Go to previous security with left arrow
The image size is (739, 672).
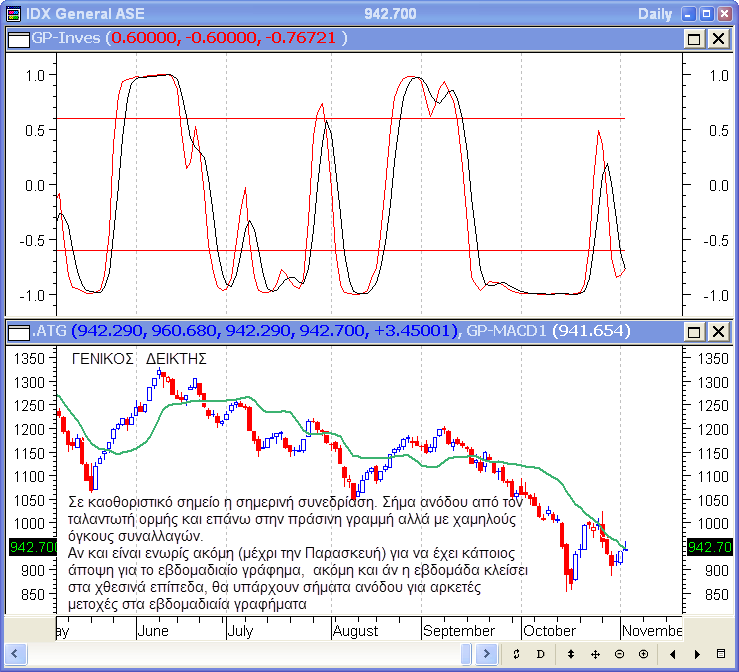click(x=671, y=653)
